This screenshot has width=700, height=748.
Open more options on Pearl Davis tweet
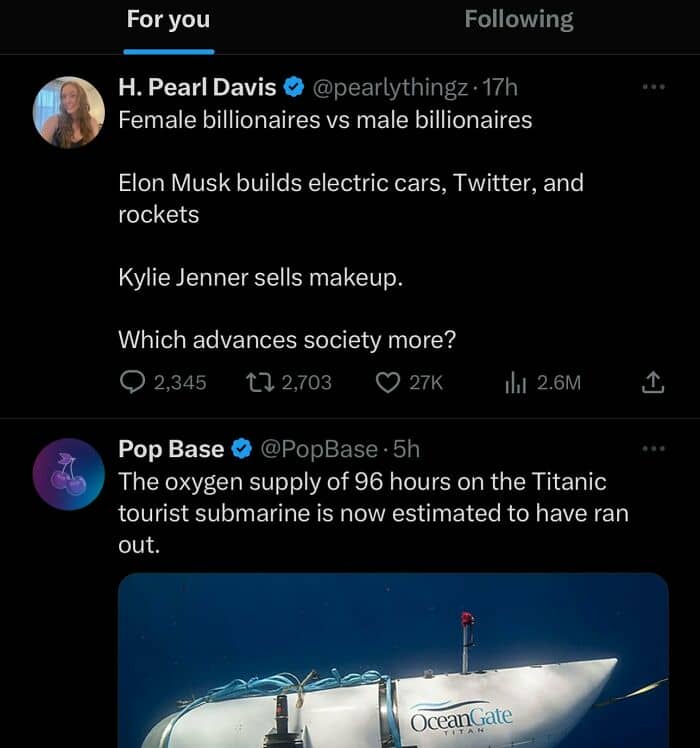click(653, 87)
